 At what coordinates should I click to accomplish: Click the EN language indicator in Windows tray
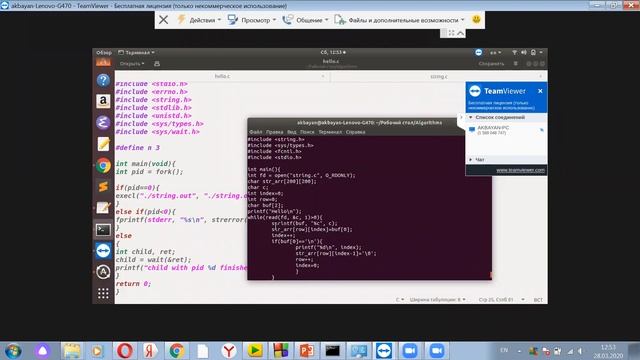(504, 350)
